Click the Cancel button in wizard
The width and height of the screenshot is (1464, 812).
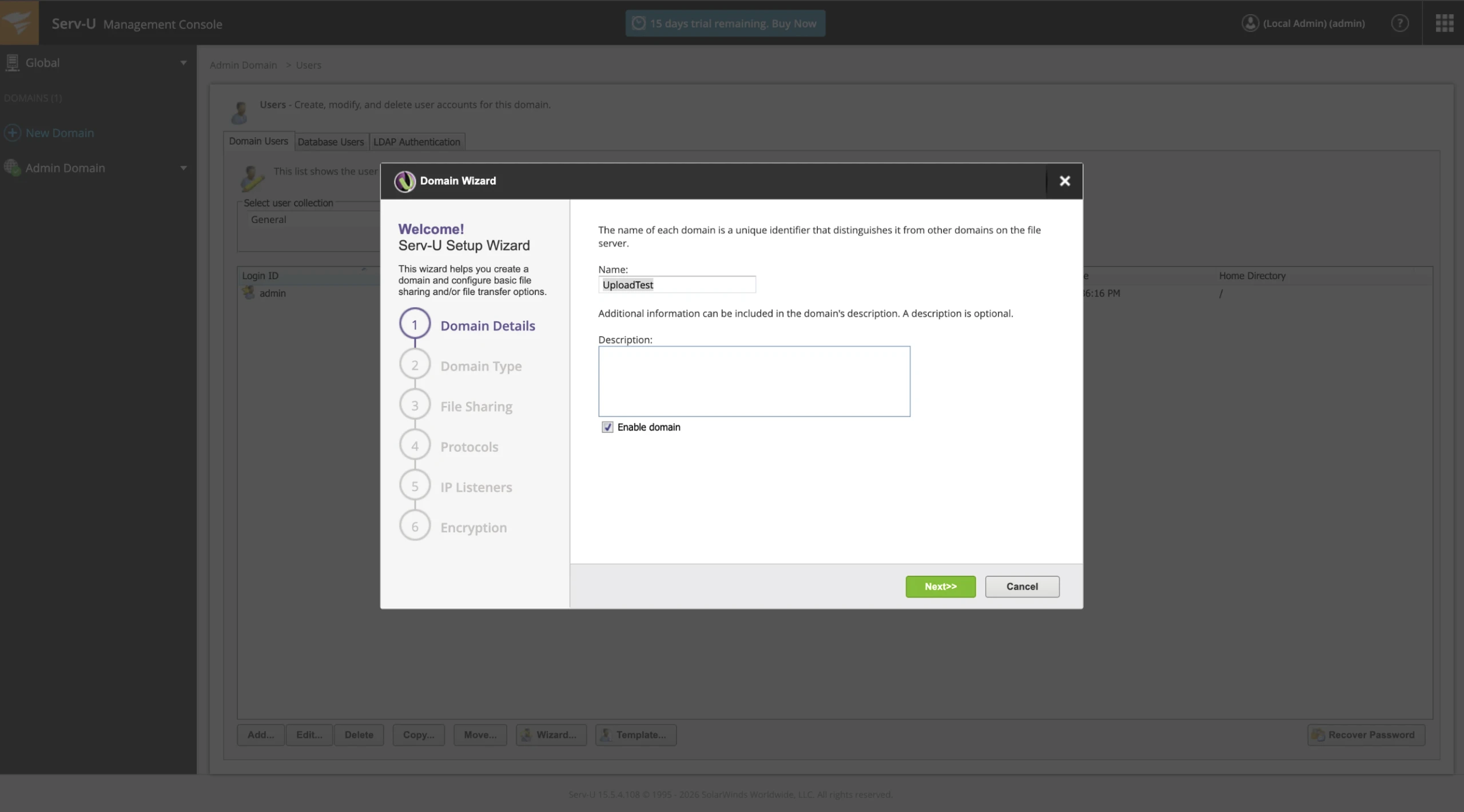1022,586
